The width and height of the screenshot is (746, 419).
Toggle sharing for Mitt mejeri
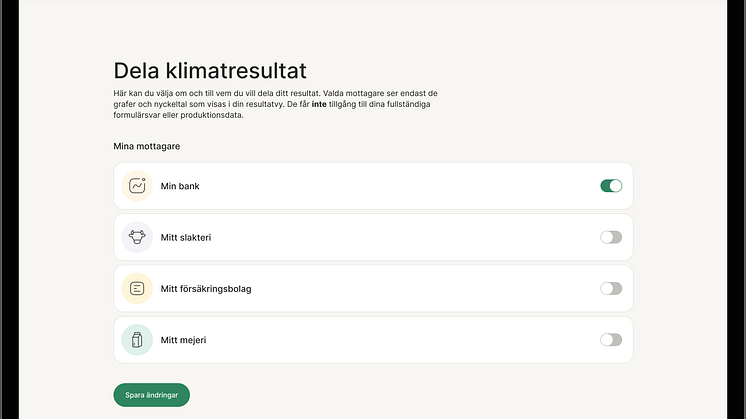(611, 340)
